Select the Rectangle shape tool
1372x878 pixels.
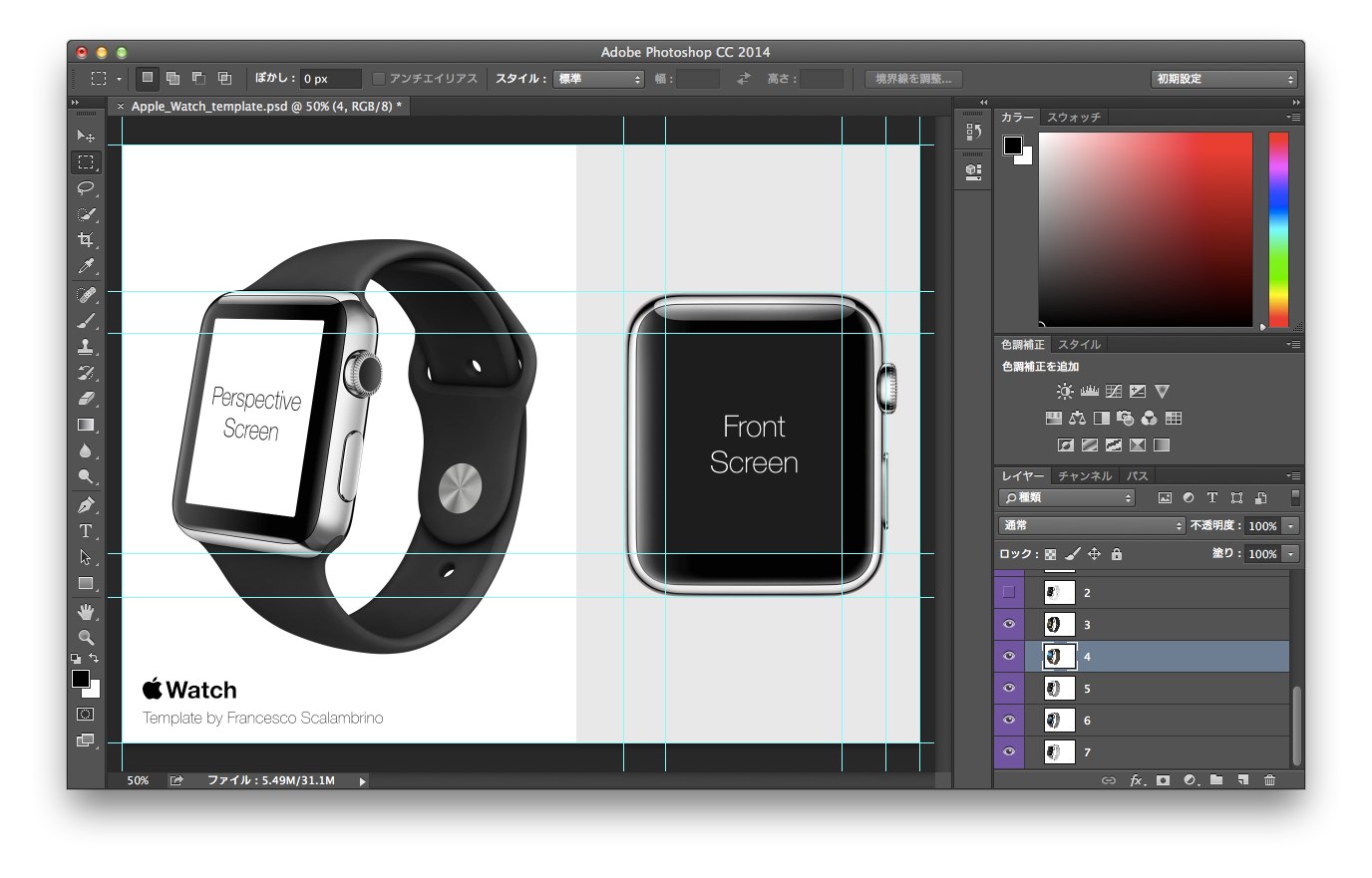tap(86, 583)
